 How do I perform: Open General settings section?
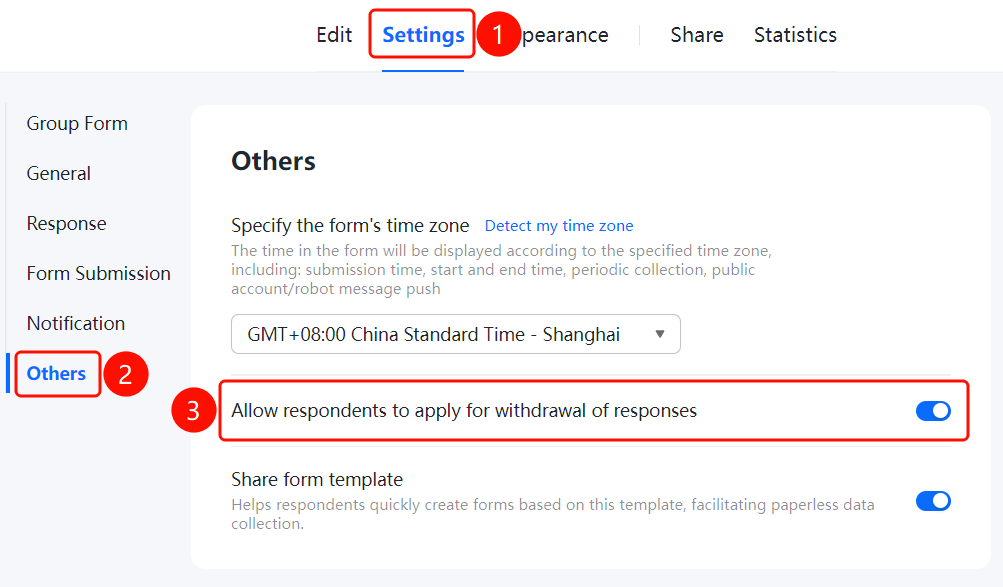pyautogui.click(x=58, y=173)
